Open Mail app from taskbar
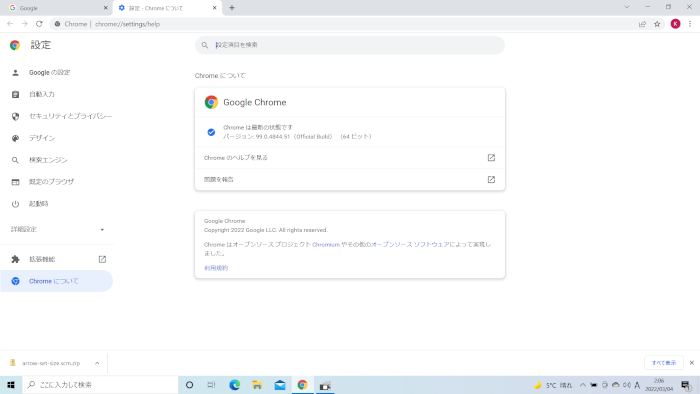This screenshot has height=394, width=700. pyautogui.click(x=280, y=385)
